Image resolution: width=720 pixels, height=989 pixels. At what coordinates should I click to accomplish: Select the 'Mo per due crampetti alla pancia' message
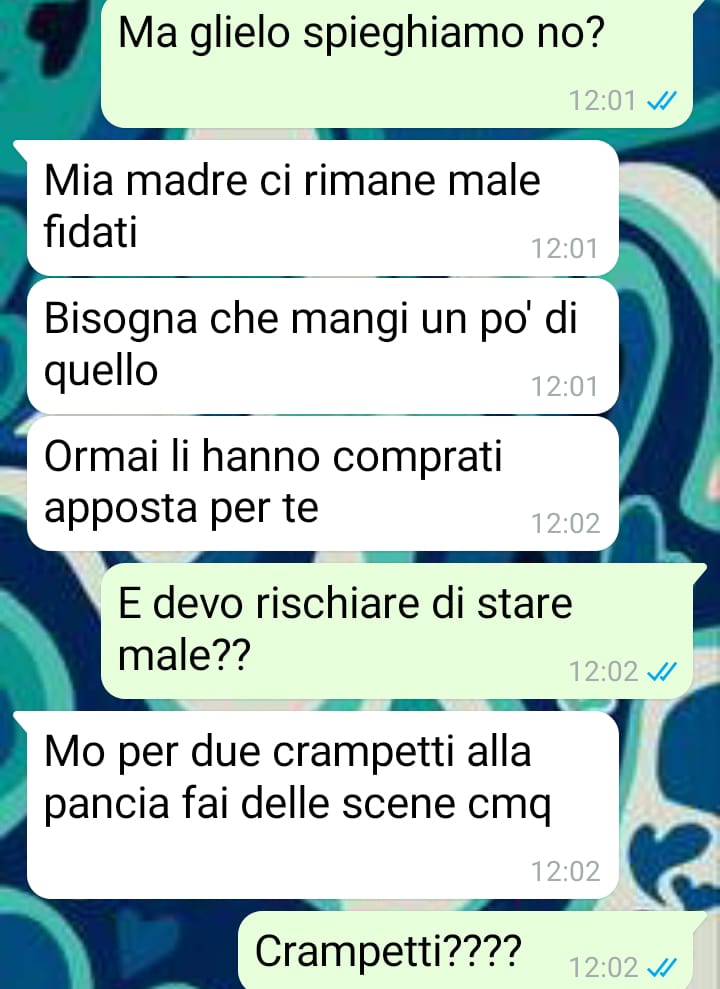coord(322,805)
